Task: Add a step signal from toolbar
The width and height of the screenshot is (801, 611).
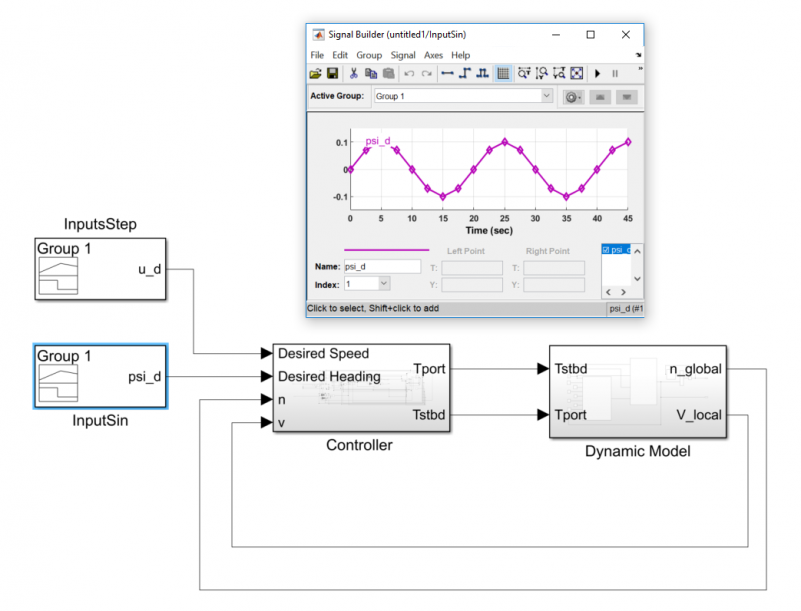Action: (x=465, y=73)
